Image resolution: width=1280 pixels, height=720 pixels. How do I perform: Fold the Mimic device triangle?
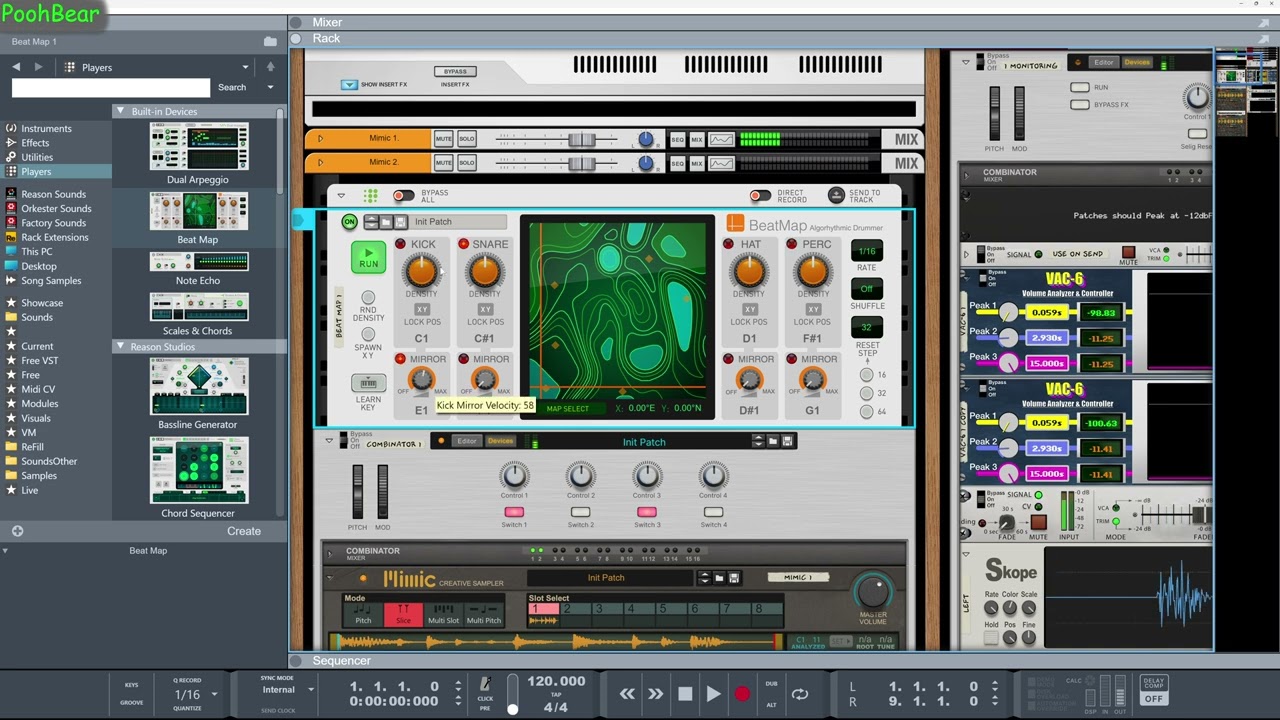click(330, 578)
